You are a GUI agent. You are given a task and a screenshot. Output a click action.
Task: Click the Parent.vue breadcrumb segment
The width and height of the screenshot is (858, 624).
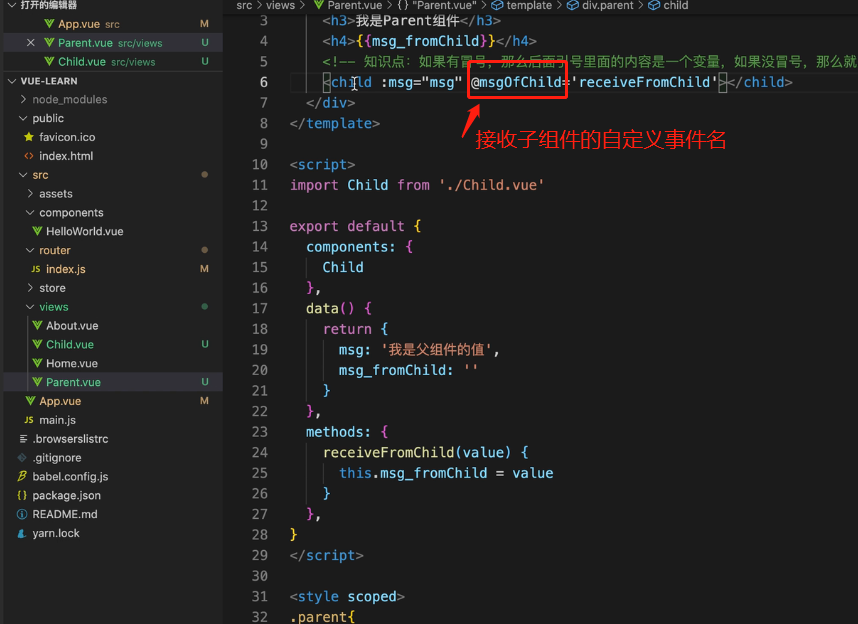click(x=355, y=5)
